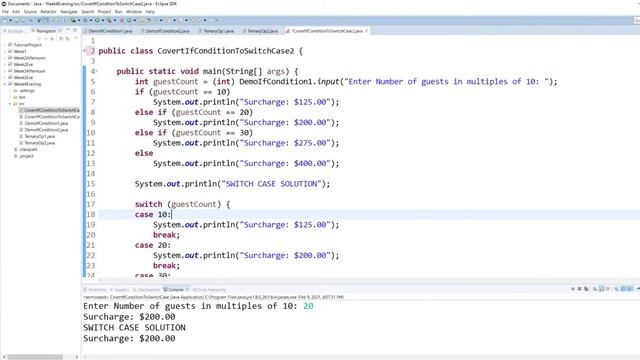640x360 pixels.
Task: Select TernaryOp2.java in Navigator tree
Action: pyautogui.click(x=39, y=143)
